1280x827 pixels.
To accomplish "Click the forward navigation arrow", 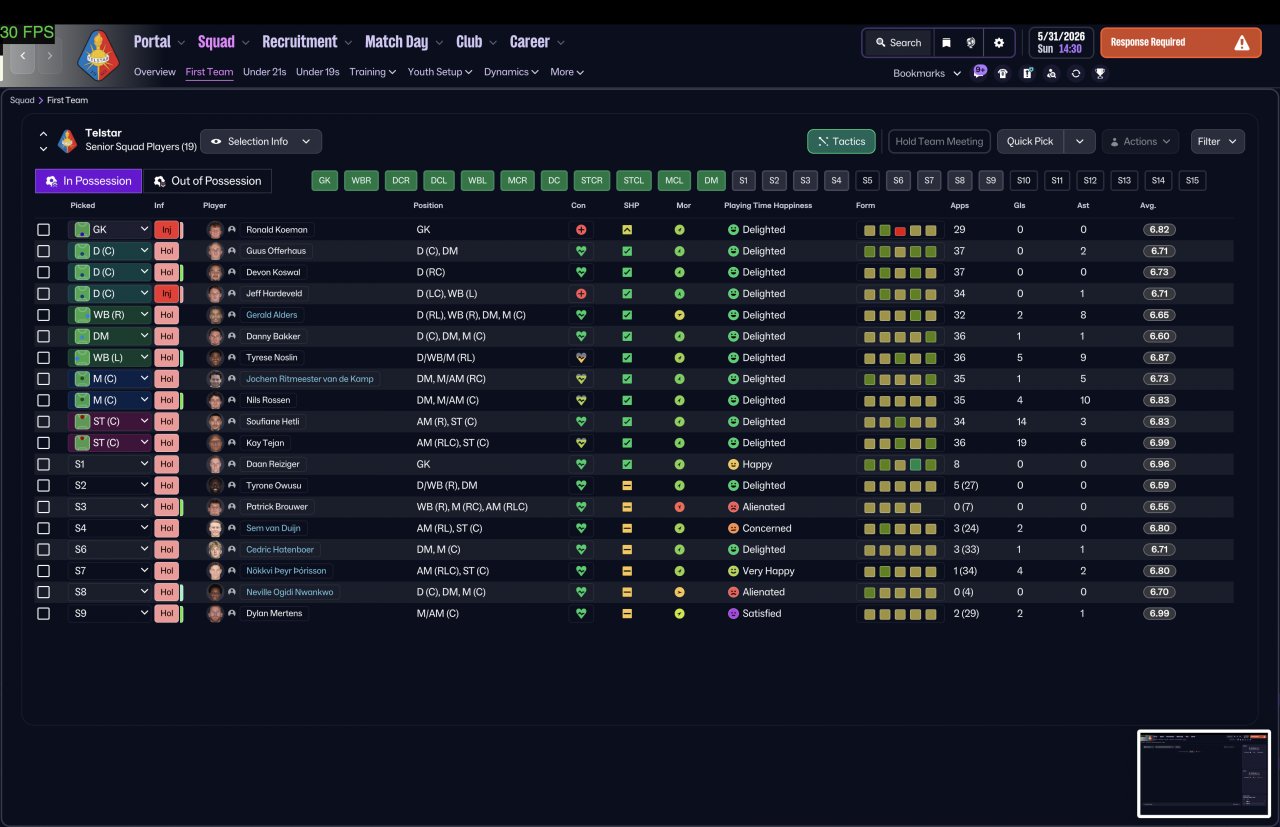I will tap(49, 57).
